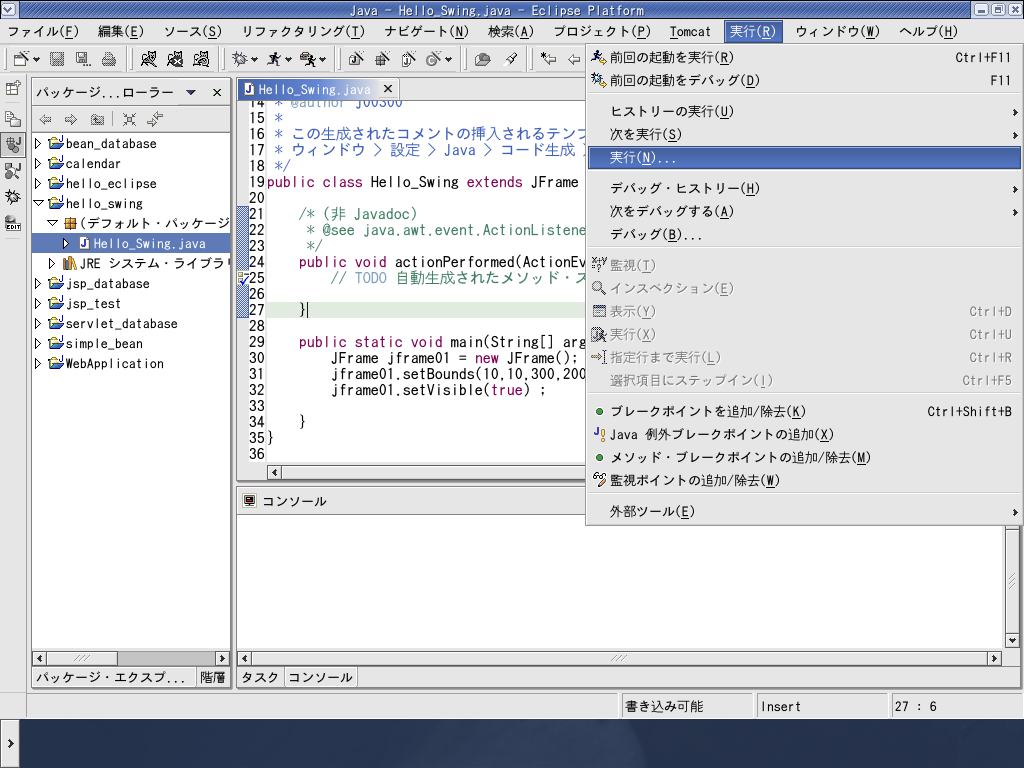Screen dimensions: 1024x768
Task: Click the Print toolbar icon
Action: (x=108, y=59)
